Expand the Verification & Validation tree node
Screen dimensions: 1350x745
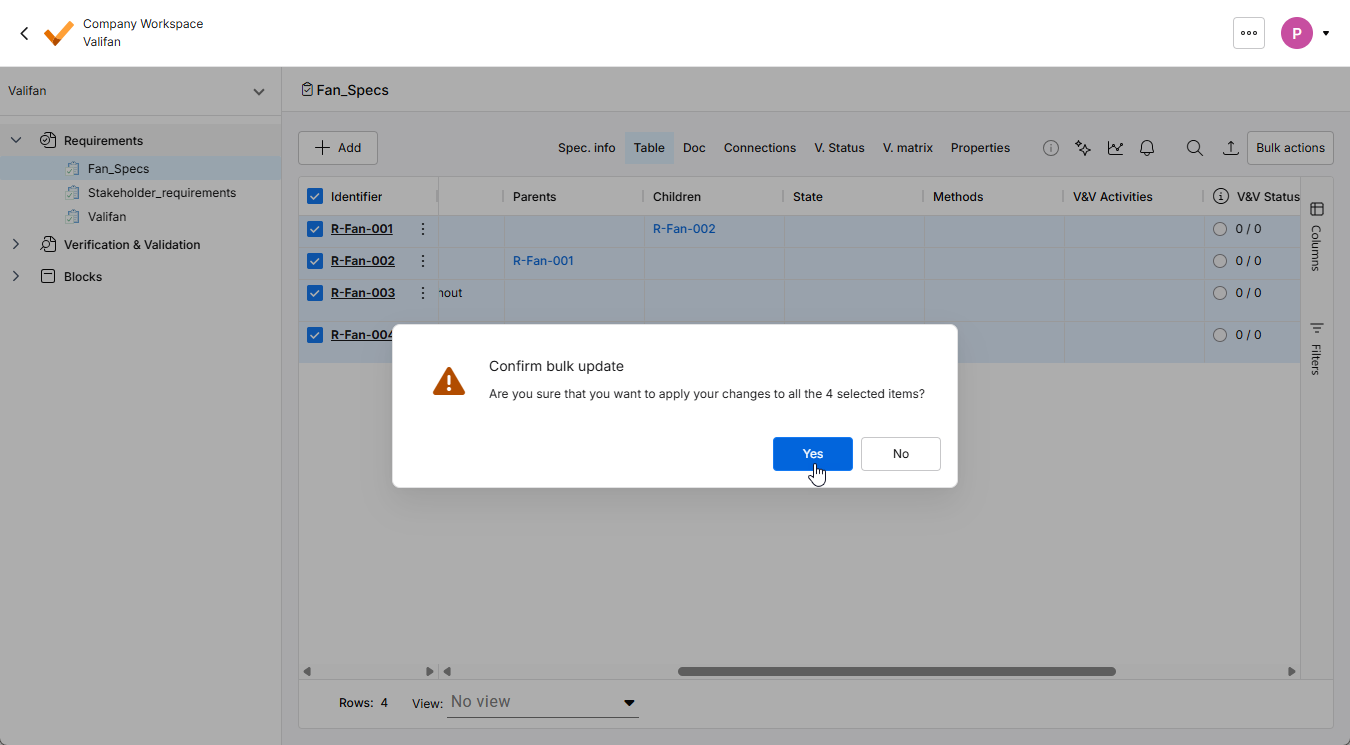click(16, 245)
